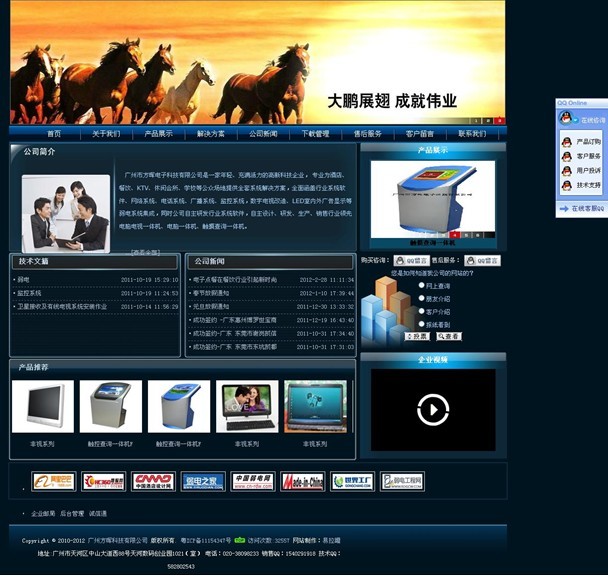
Task: Select the 朋友介绍 poll option
Action: point(422,298)
